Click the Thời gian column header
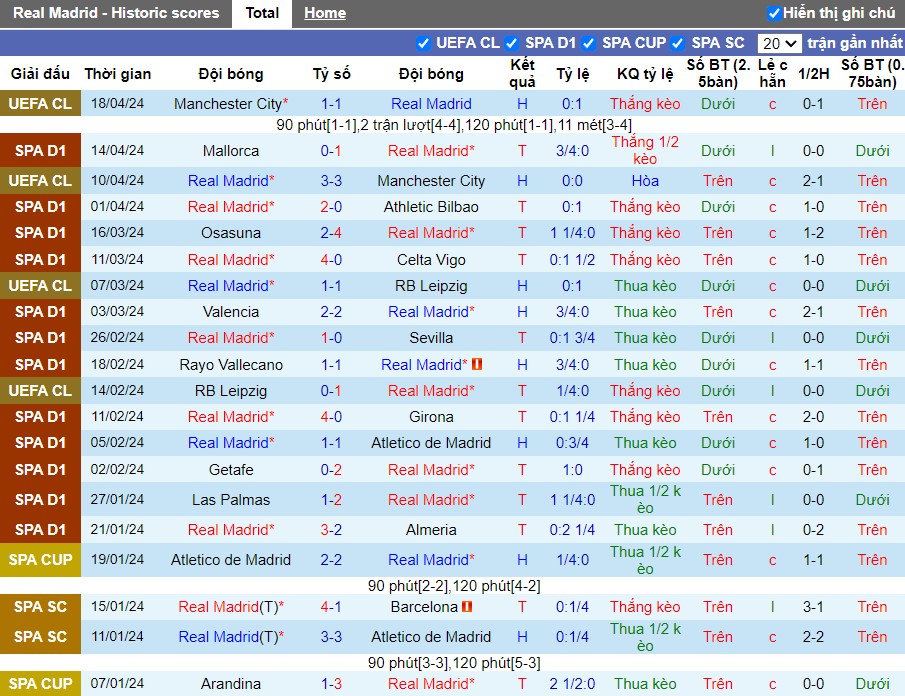905x696 pixels. [x=118, y=74]
